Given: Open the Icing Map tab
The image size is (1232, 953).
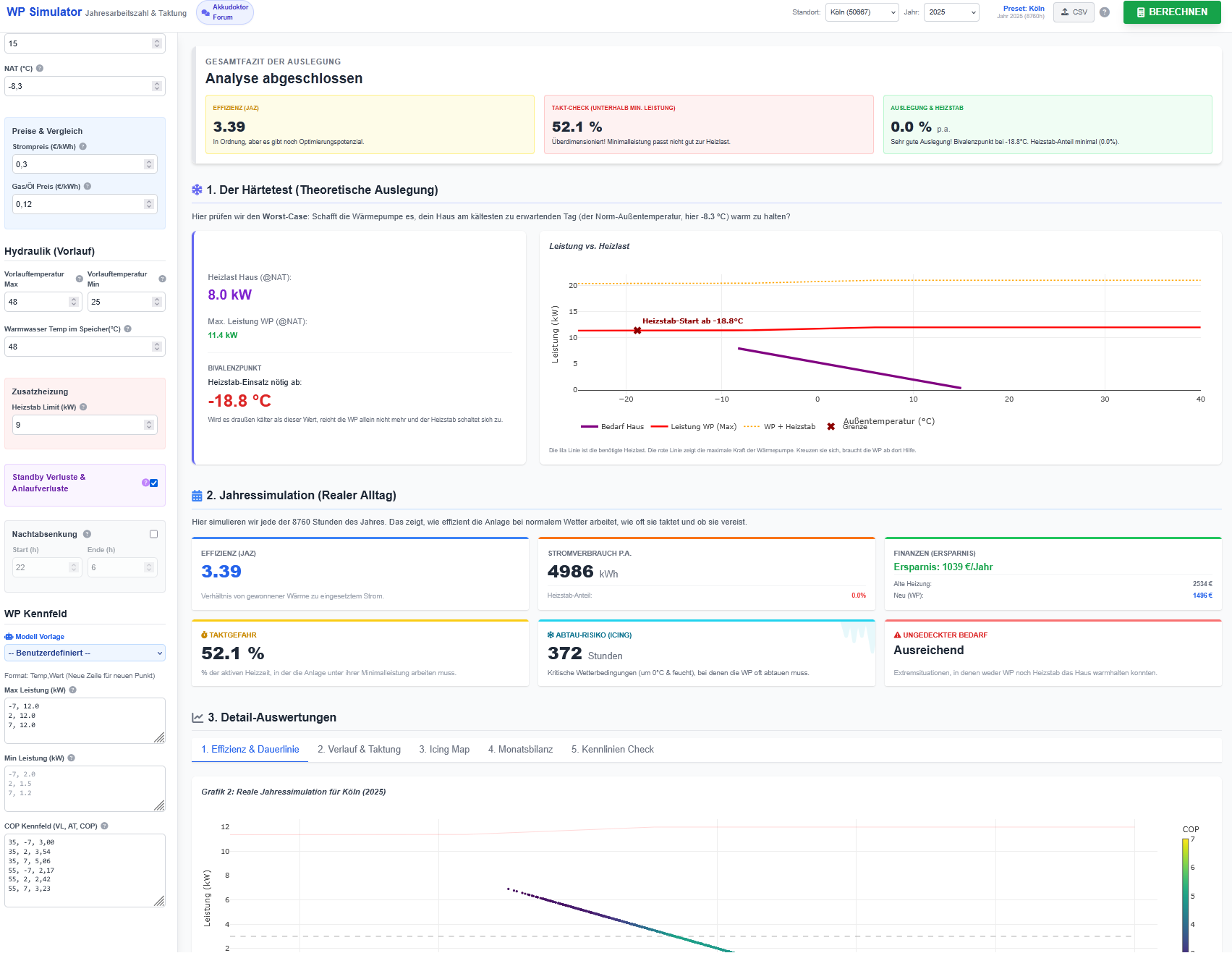Looking at the screenshot, I should pyautogui.click(x=444, y=749).
